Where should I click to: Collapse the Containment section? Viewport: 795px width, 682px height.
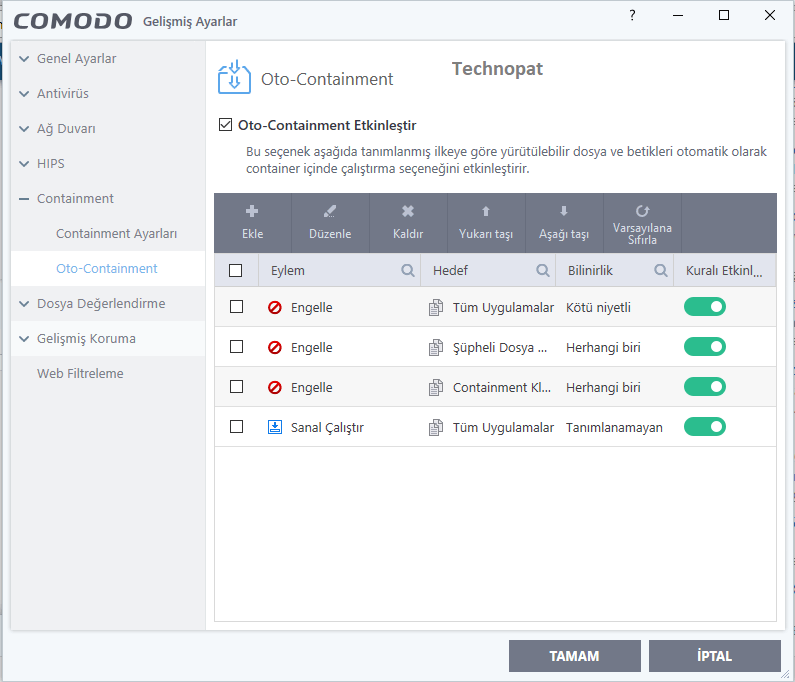pyautogui.click(x=24, y=199)
